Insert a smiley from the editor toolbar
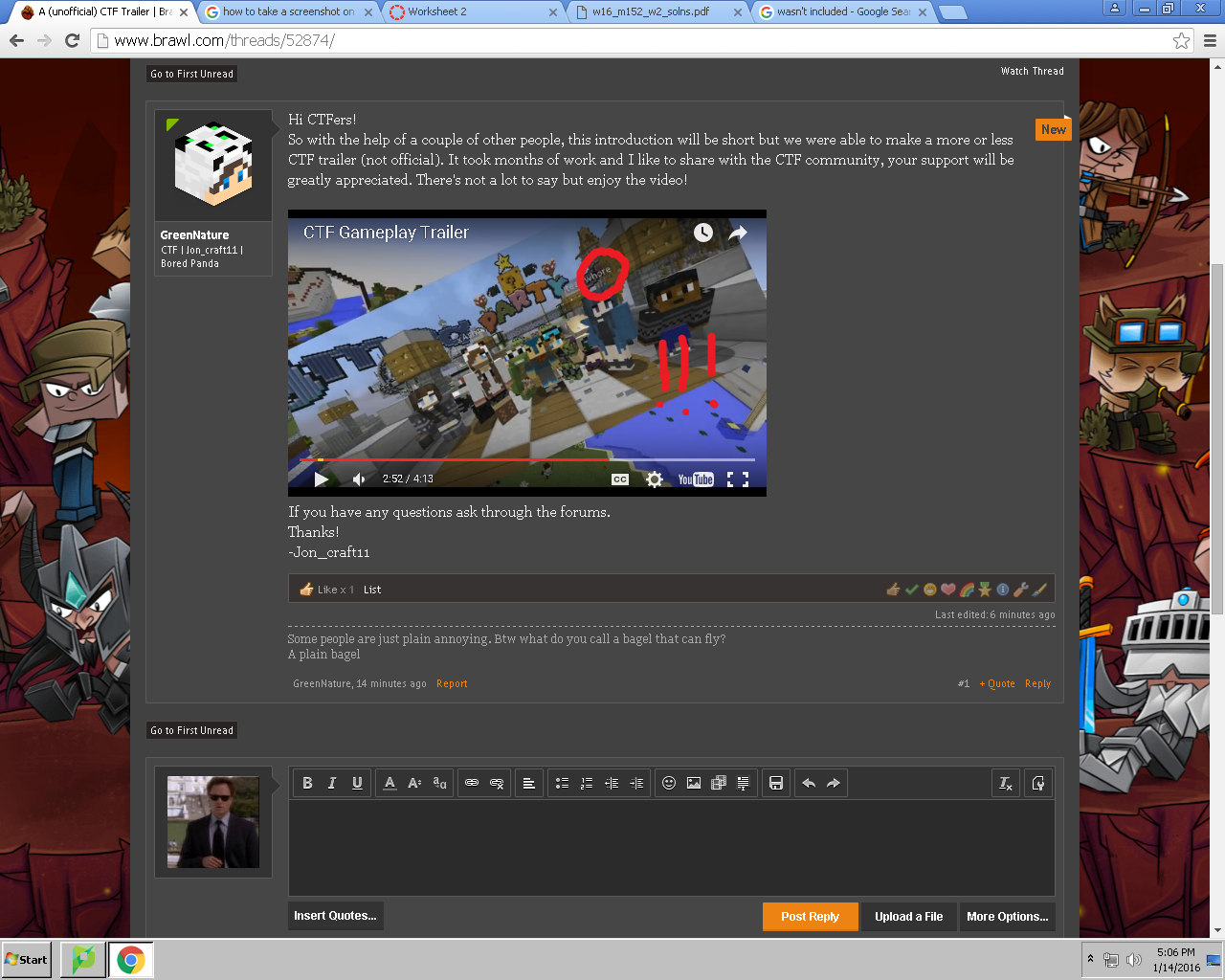Viewport: 1225px width, 980px height. pyautogui.click(x=669, y=783)
